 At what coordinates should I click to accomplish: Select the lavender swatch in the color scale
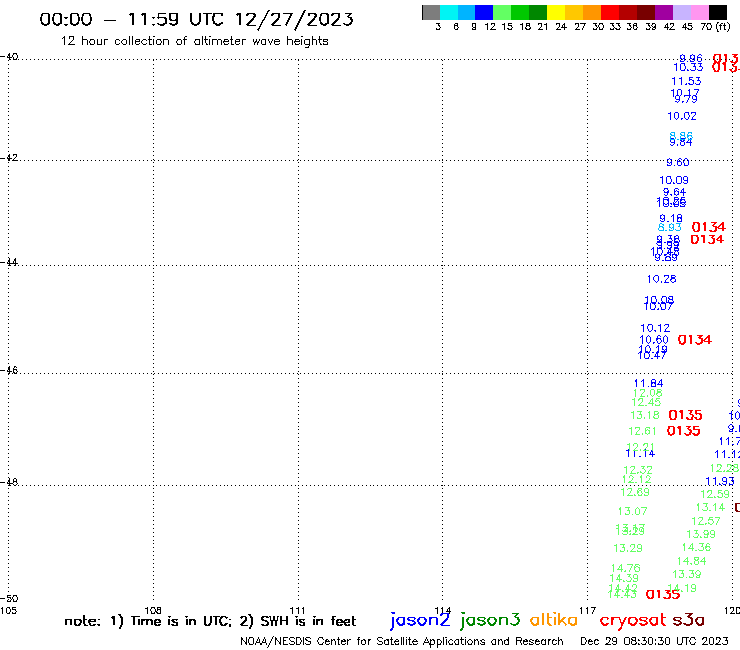pyautogui.click(x=681, y=12)
